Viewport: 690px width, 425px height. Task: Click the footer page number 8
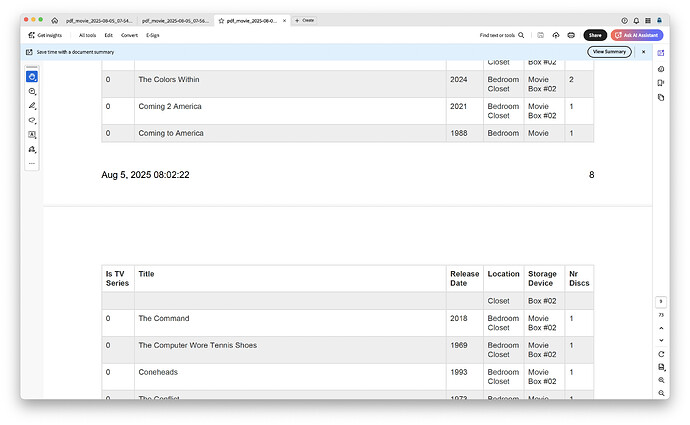click(x=591, y=175)
